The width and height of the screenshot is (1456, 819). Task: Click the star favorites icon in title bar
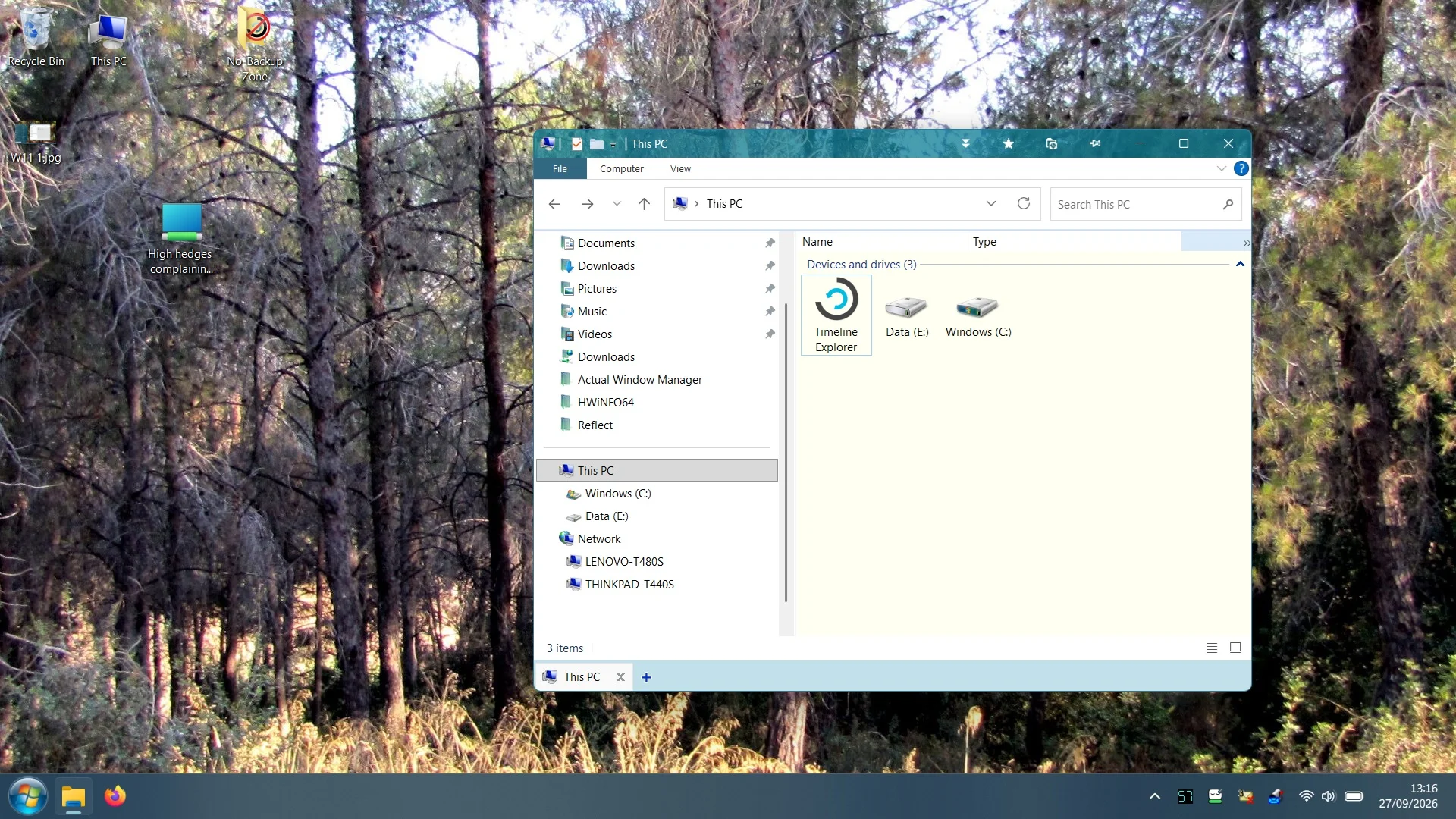tap(1008, 144)
